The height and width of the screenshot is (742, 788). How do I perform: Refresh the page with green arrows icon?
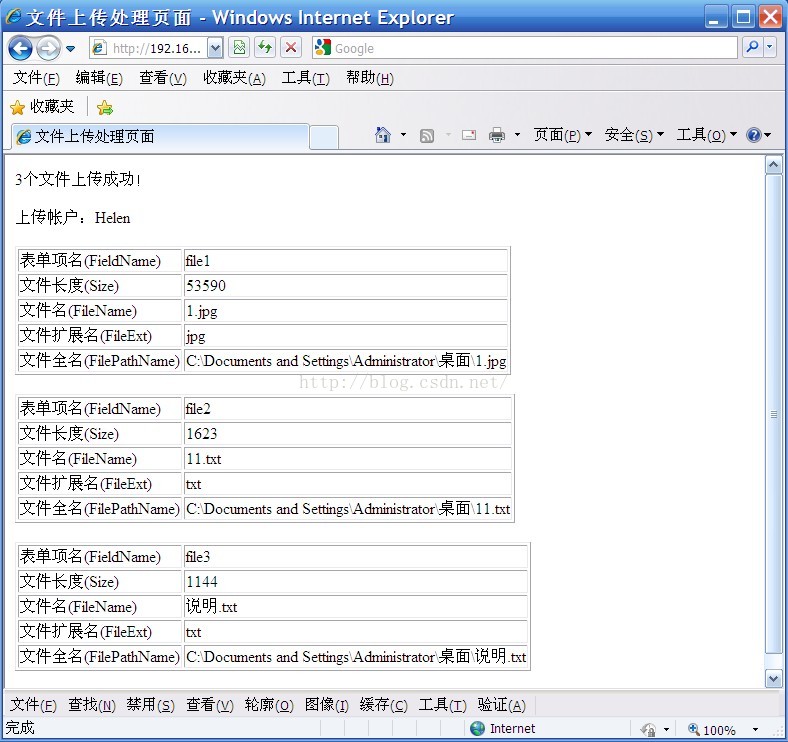[265, 48]
